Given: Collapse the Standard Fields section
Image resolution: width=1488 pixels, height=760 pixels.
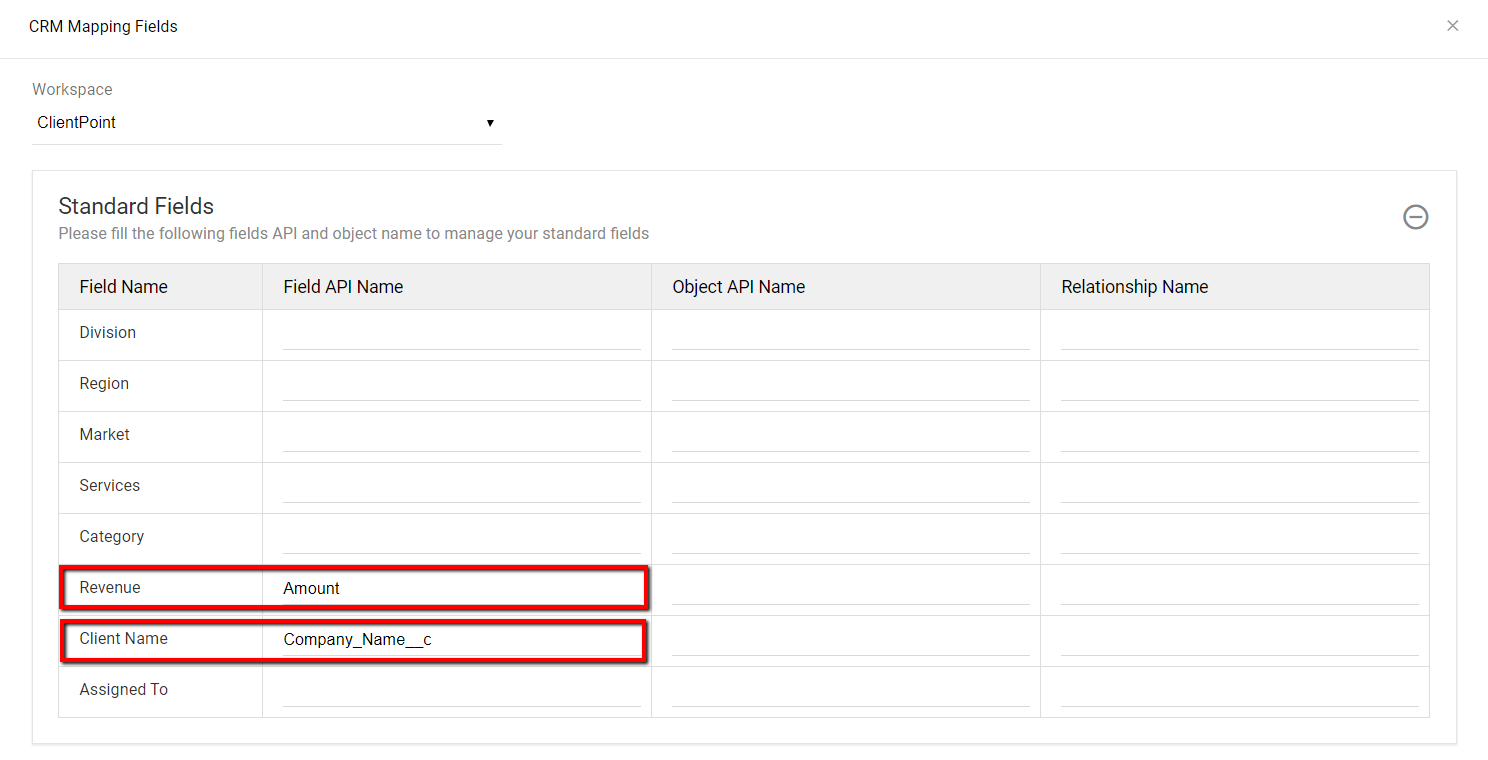Looking at the screenshot, I should (x=1415, y=217).
